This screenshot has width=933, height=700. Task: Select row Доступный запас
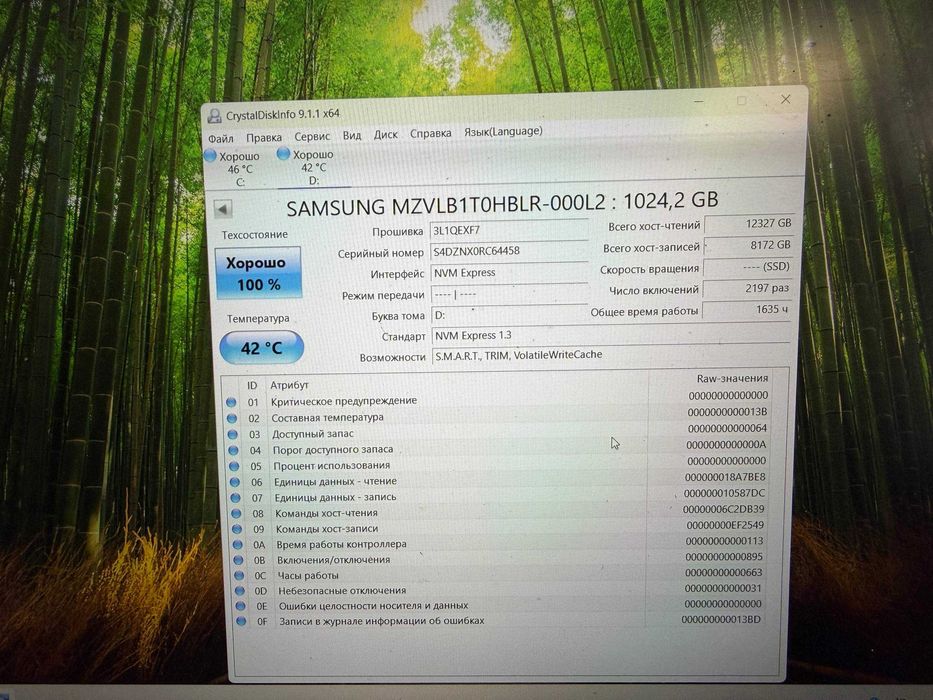click(498, 432)
